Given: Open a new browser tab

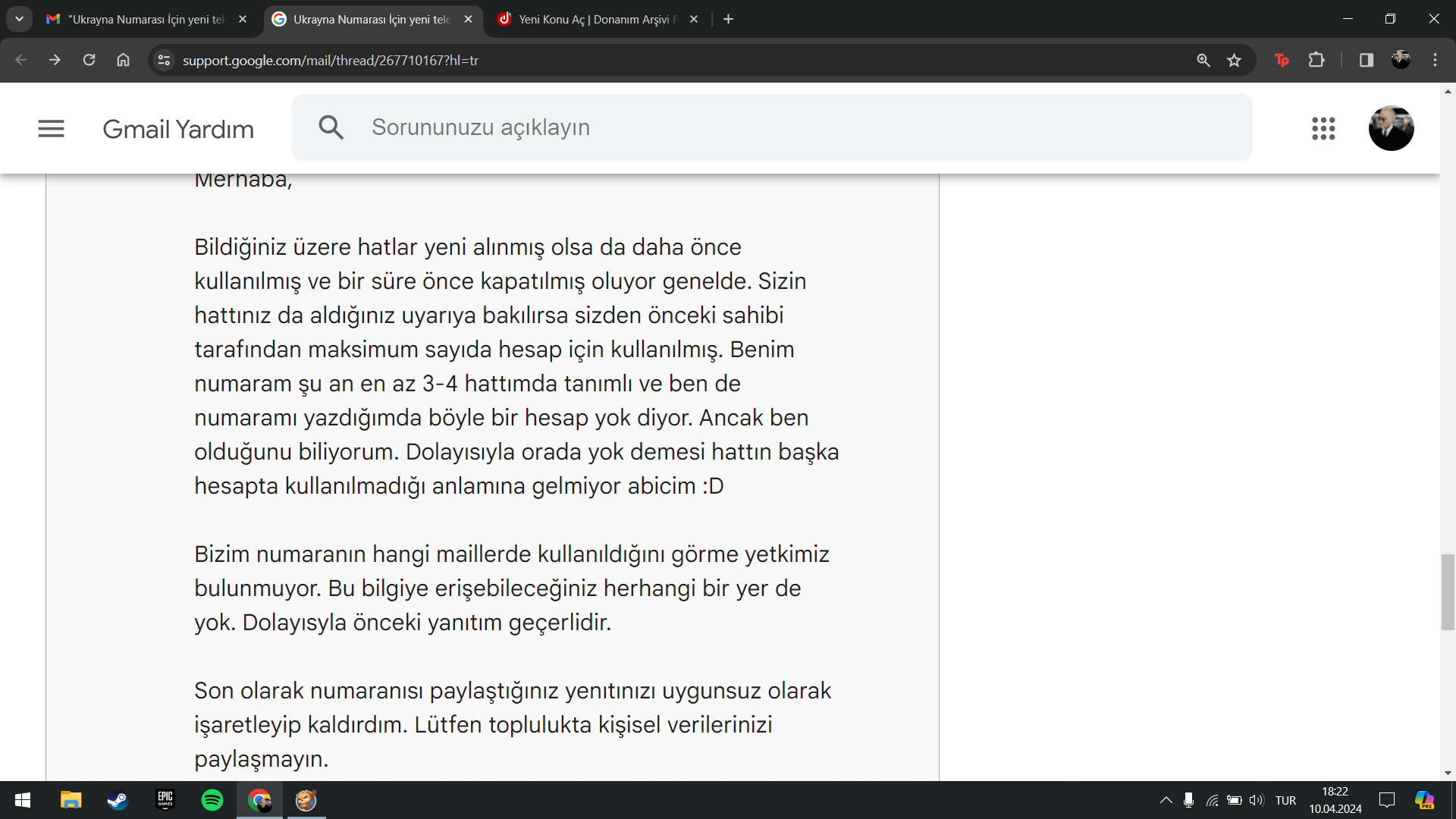Looking at the screenshot, I should click(728, 19).
